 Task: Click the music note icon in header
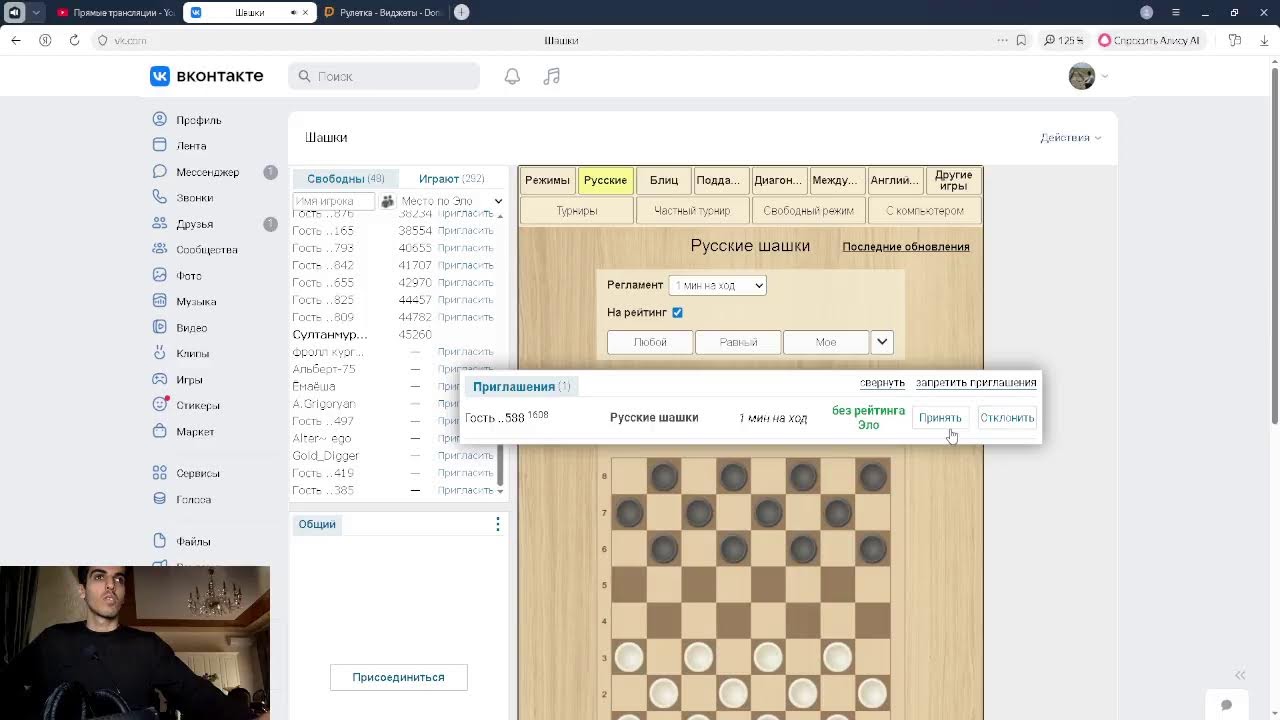coord(552,76)
